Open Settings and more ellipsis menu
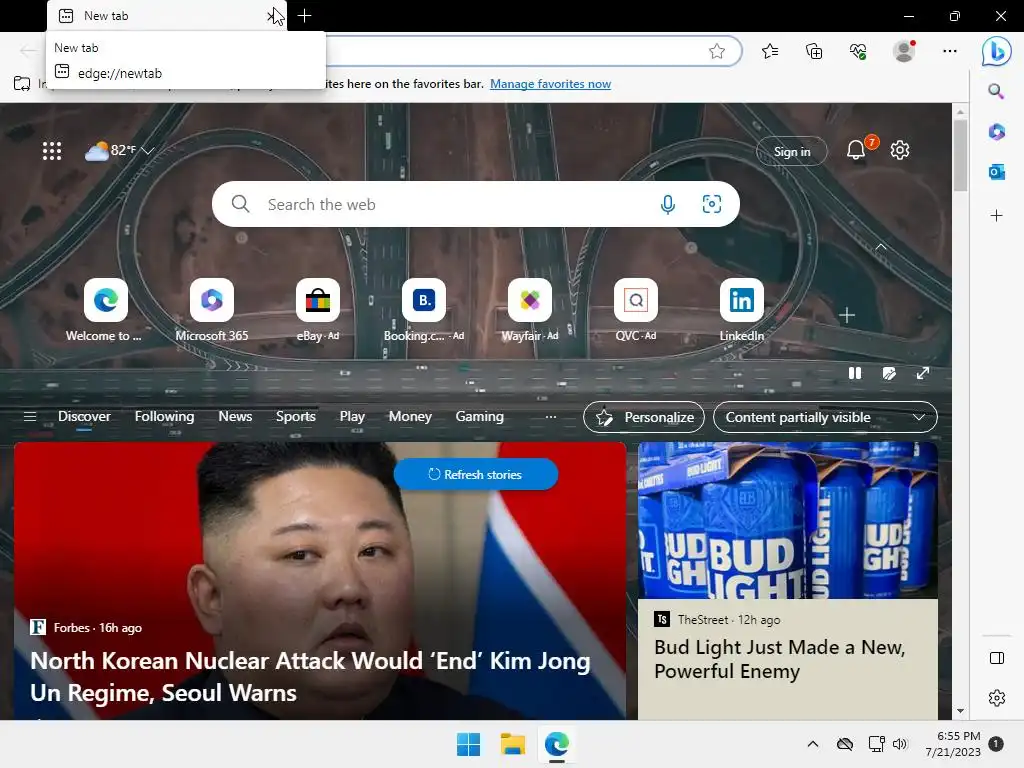1024x768 pixels. 950,51
